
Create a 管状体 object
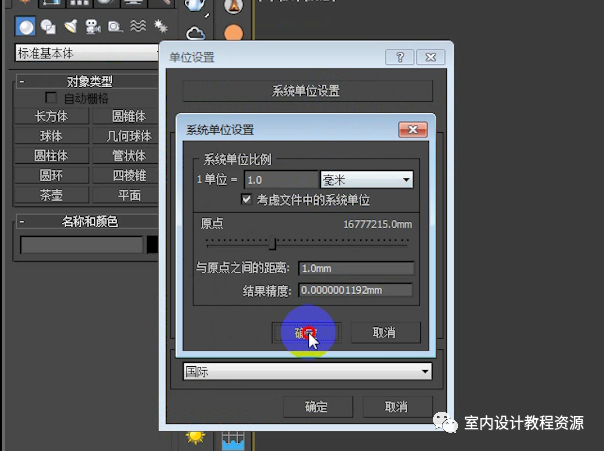(x=126, y=156)
